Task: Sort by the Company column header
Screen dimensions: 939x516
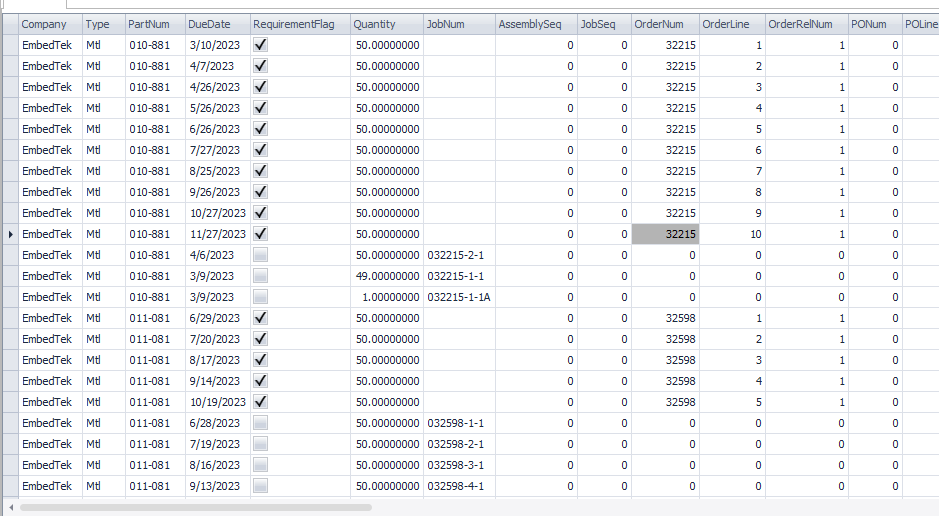Action: [x=50, y=25]
